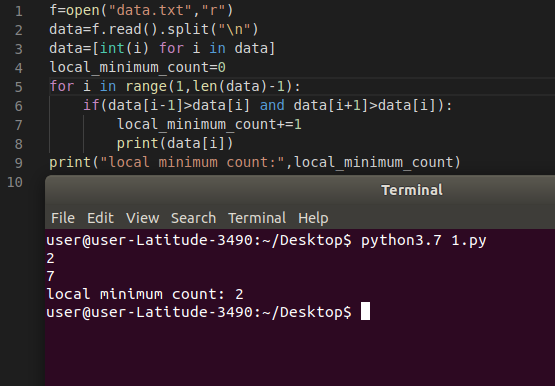Open the Search menu in Terminal

193,218
